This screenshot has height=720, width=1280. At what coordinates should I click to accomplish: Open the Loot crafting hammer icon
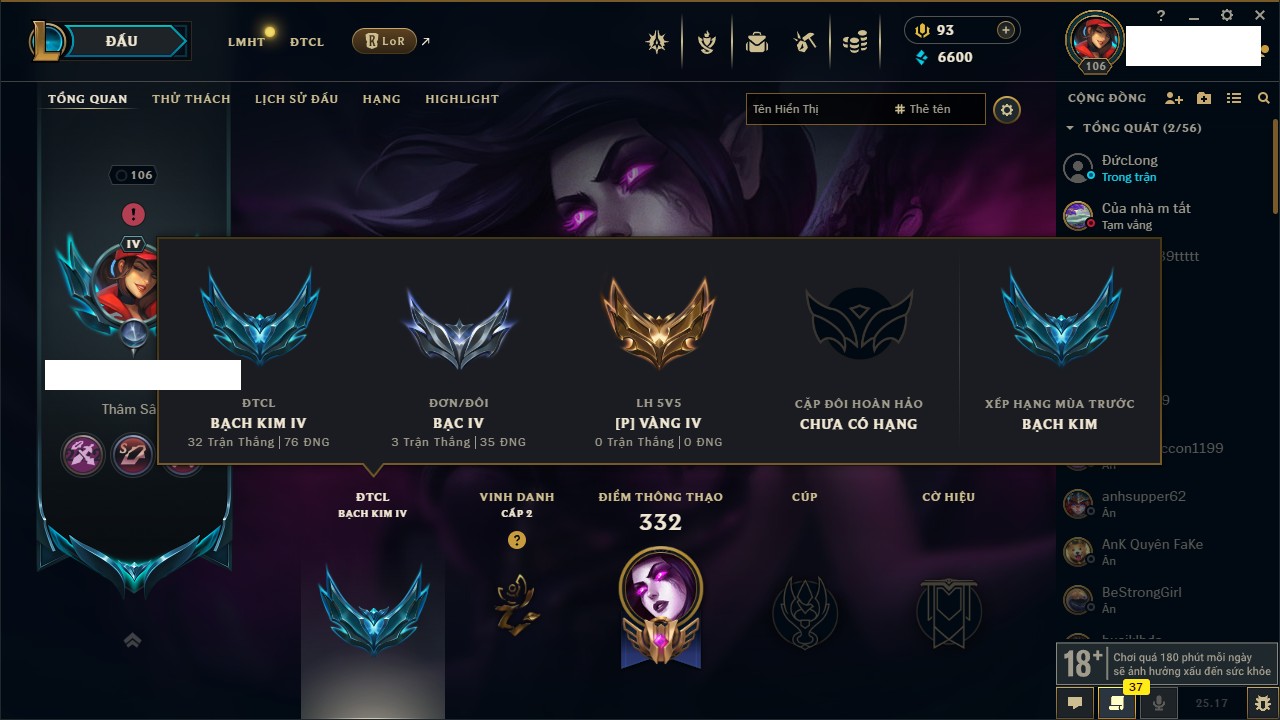pyautogui.click(x=806, y=42)
